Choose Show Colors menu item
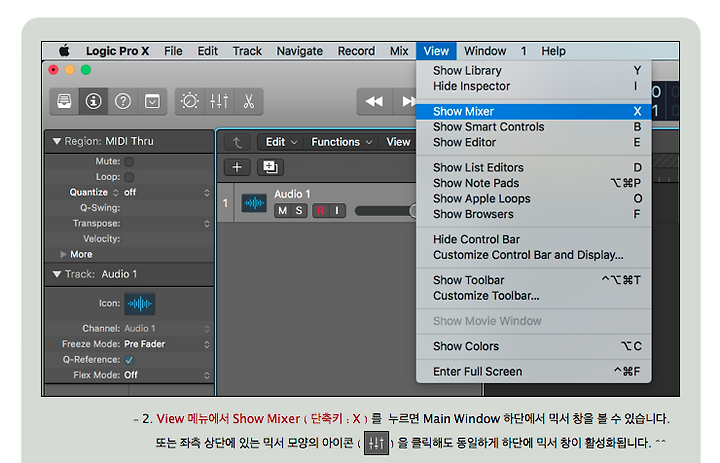 [534, 346]
